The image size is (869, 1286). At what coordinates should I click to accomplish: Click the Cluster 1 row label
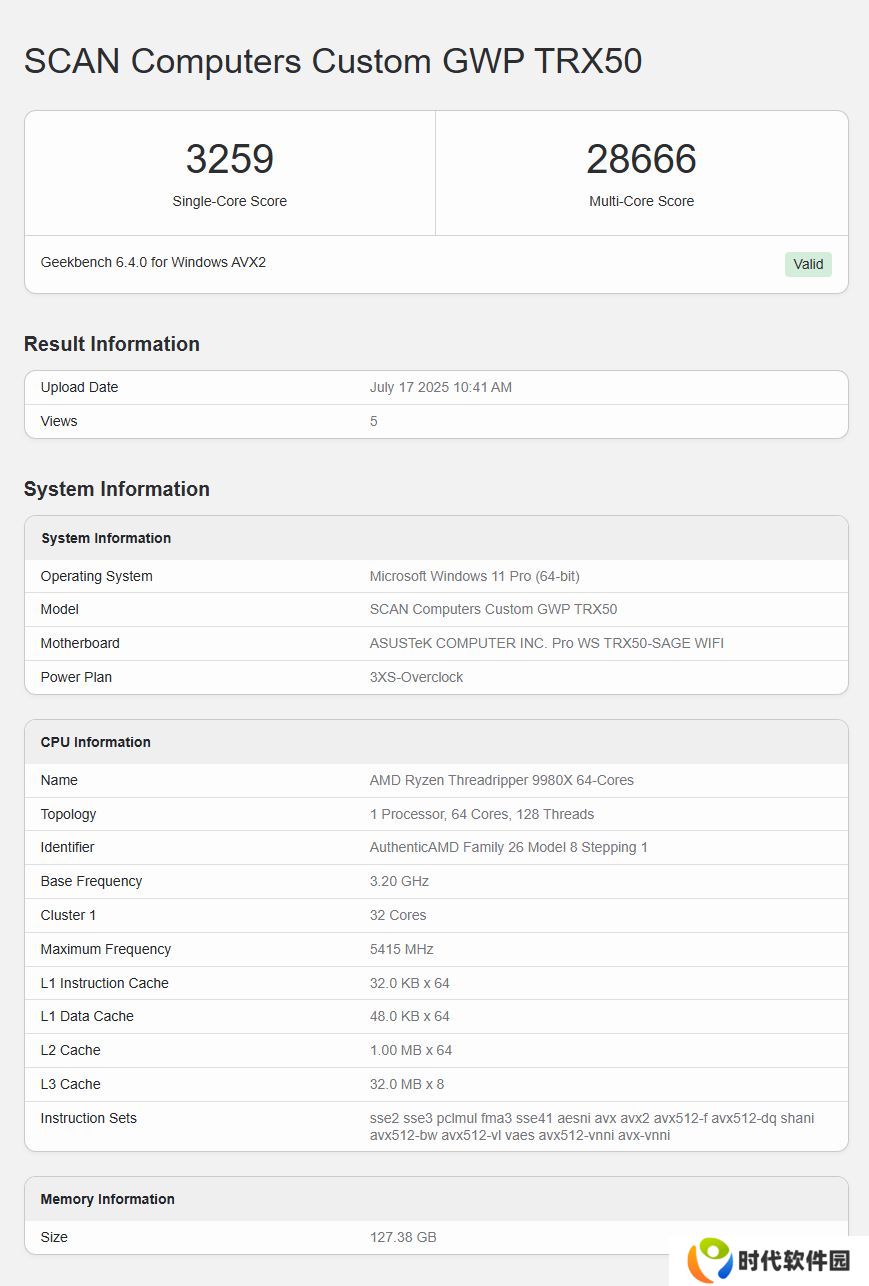[69, 915]
